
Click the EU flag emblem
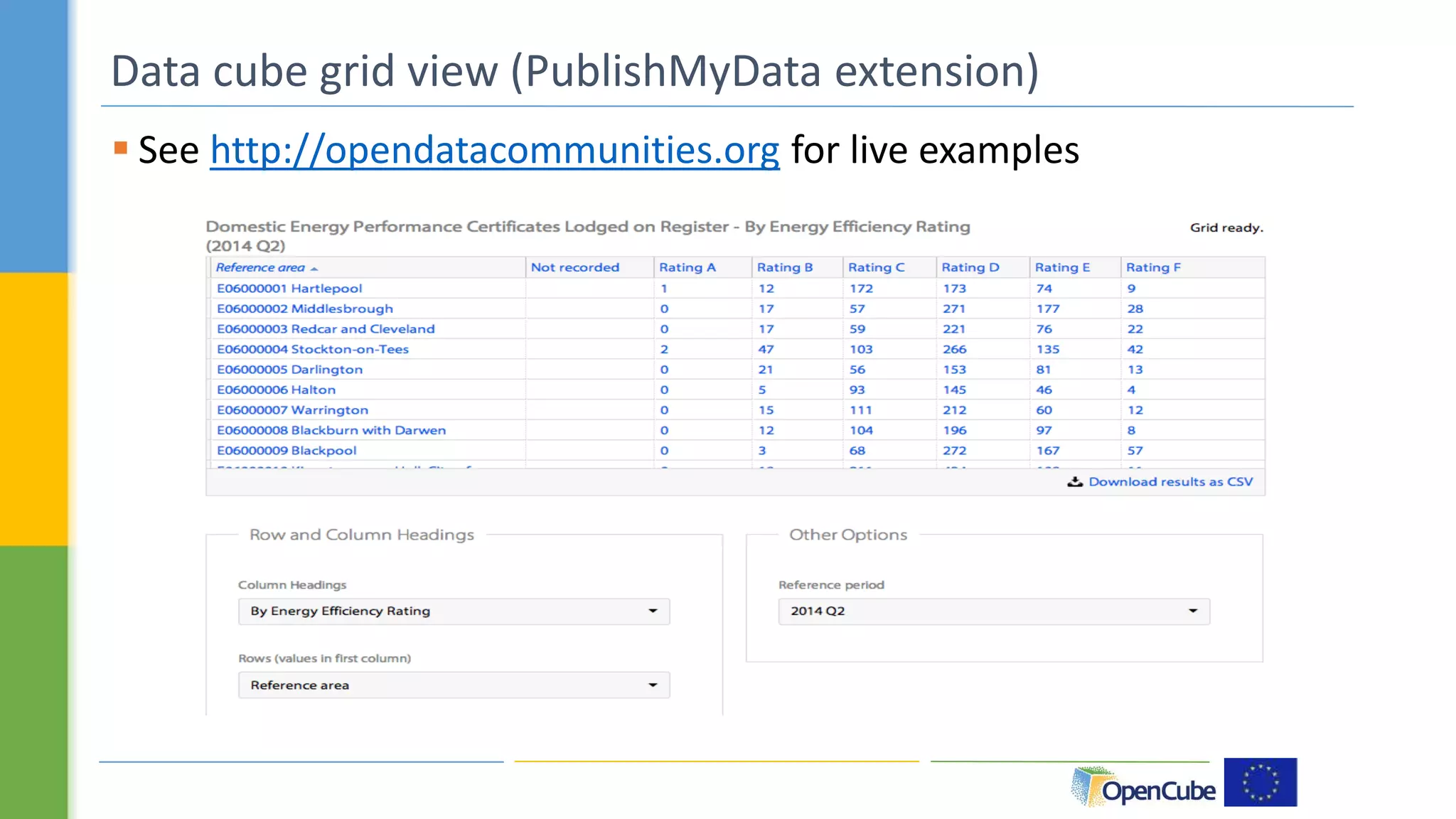1260,782
